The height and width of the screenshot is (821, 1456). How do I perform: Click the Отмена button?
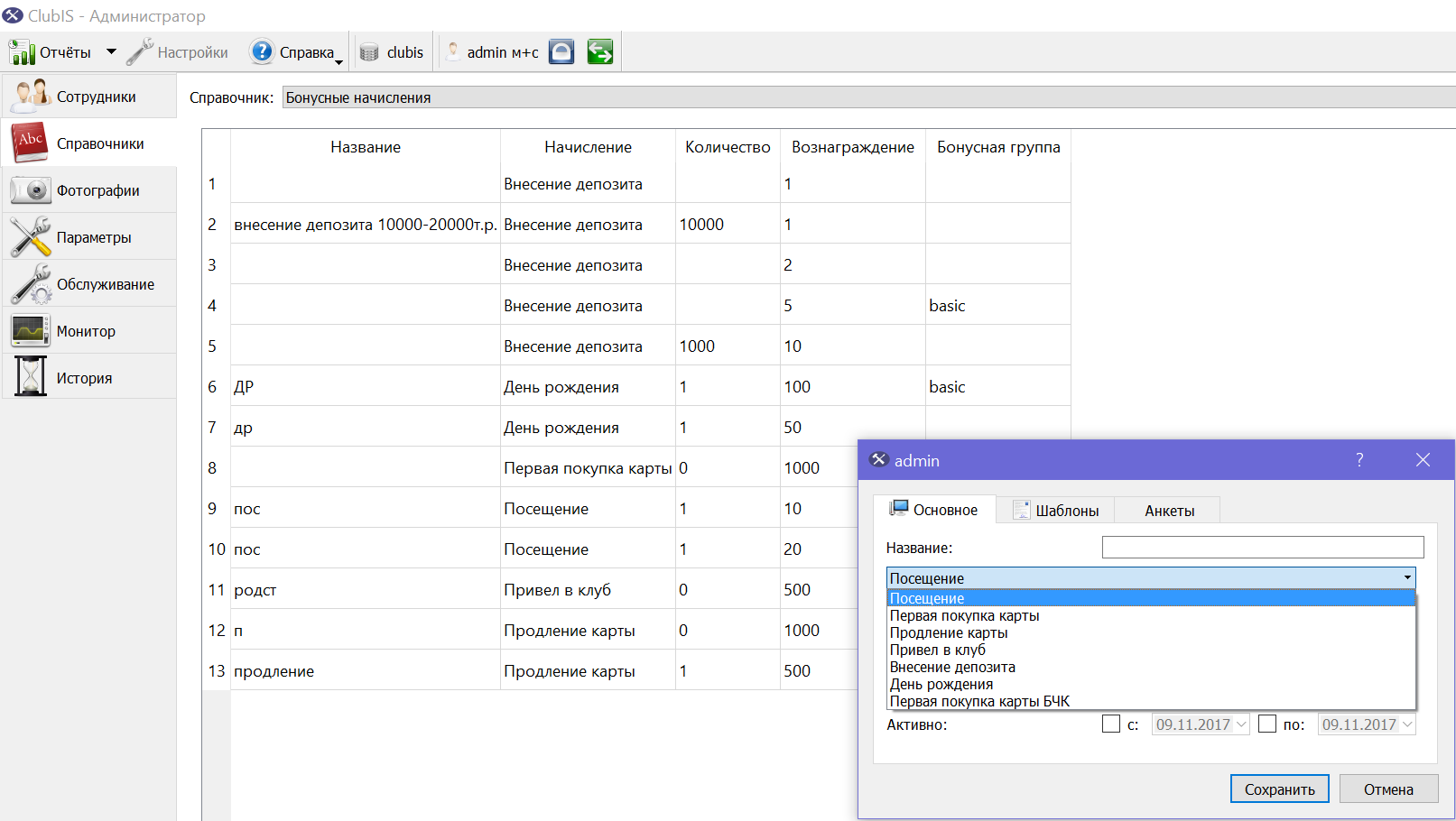point(1388,789)
